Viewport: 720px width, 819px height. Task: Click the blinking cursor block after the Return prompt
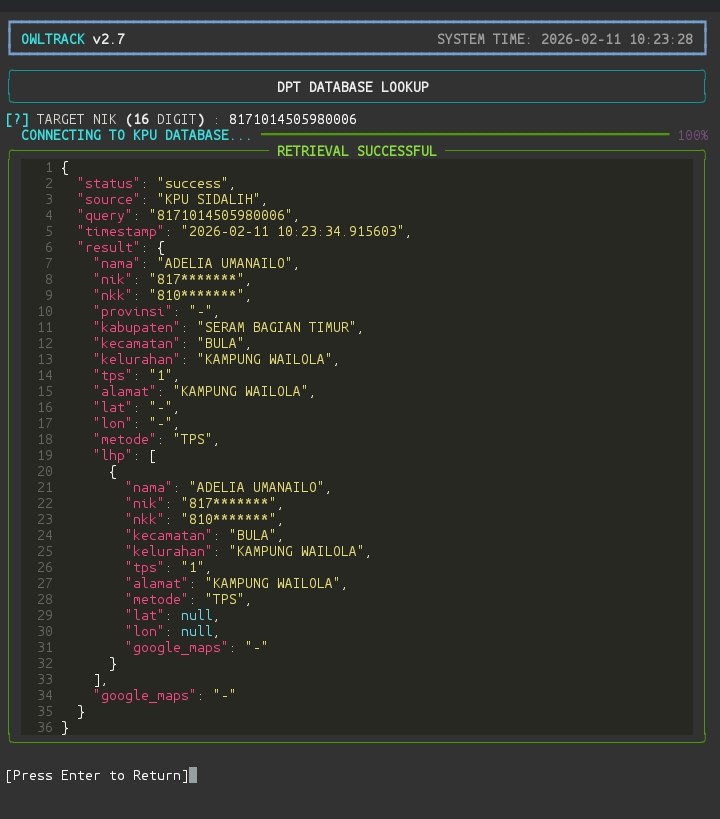tap(193, 775)
